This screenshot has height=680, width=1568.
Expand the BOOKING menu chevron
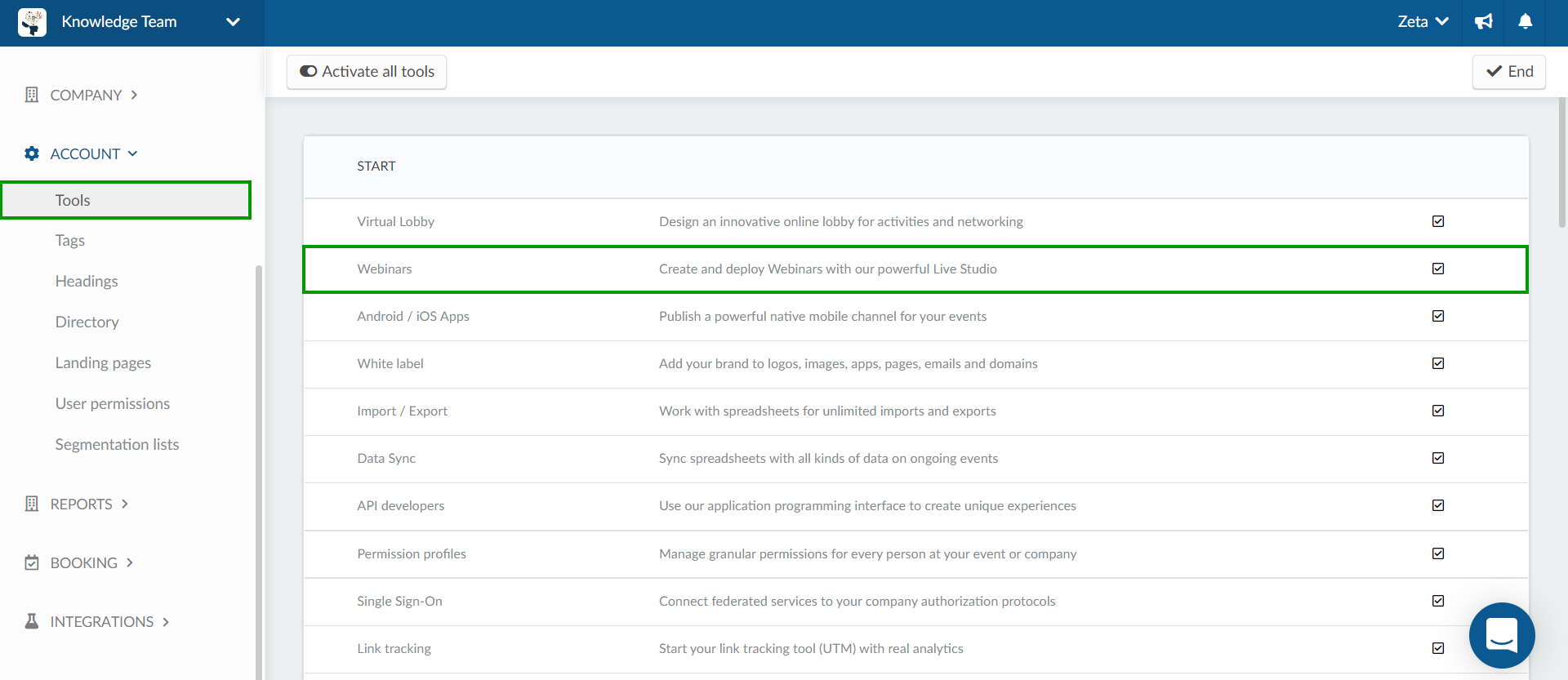coord(130,562)
